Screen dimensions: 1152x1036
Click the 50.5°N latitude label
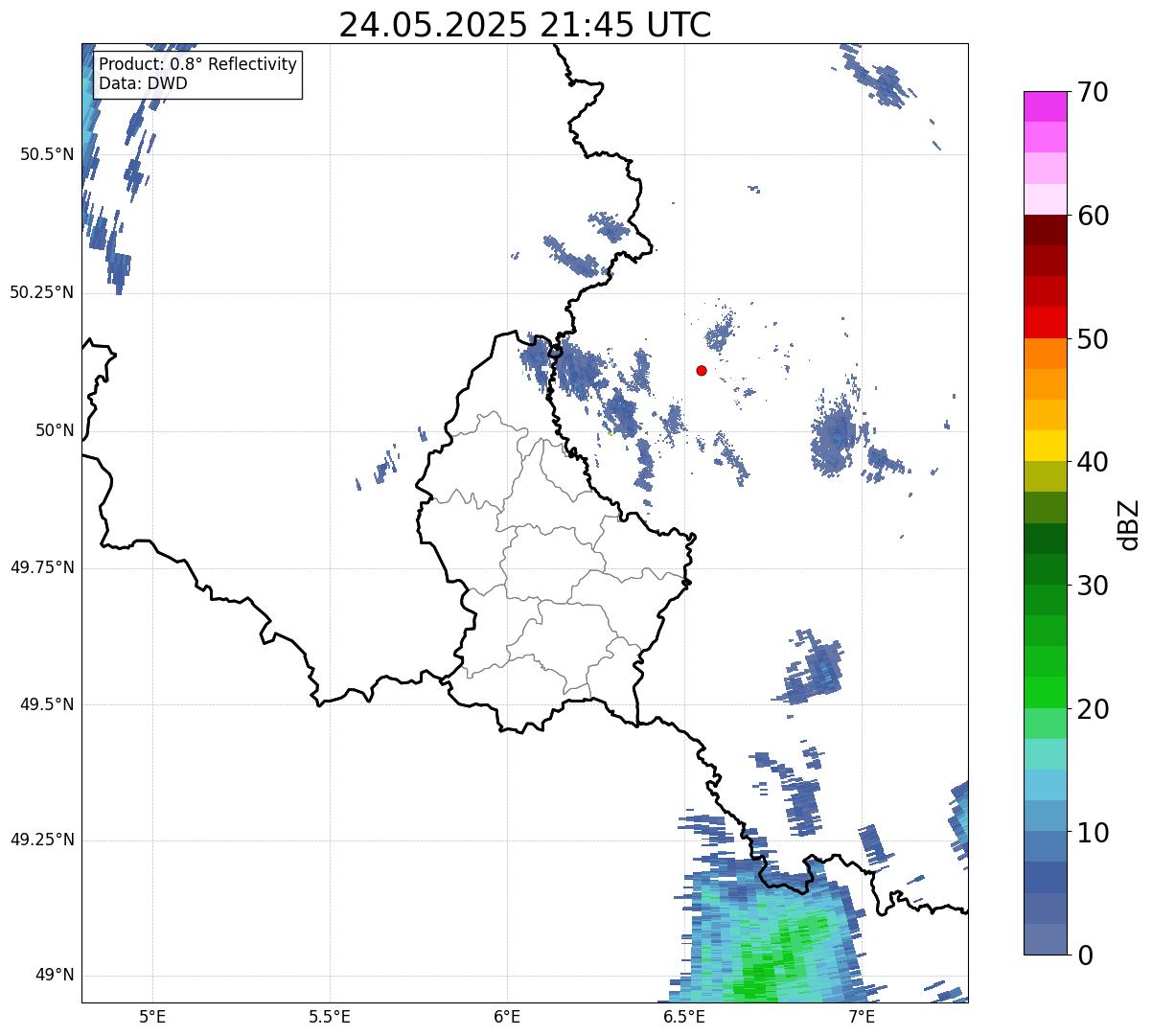[x=46, y=154]
